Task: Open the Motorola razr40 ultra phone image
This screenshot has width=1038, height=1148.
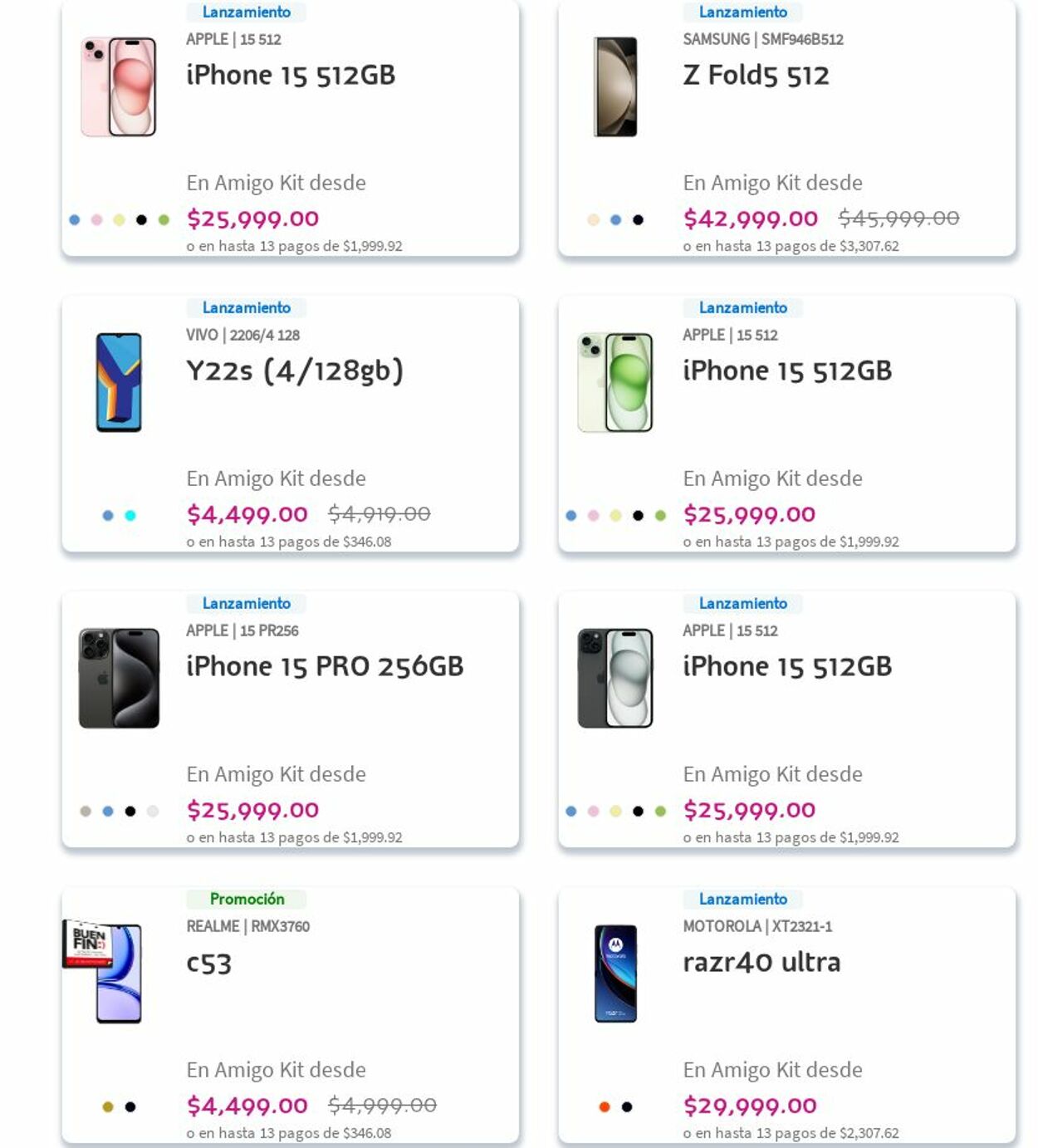Action: [x=615, y=974]
